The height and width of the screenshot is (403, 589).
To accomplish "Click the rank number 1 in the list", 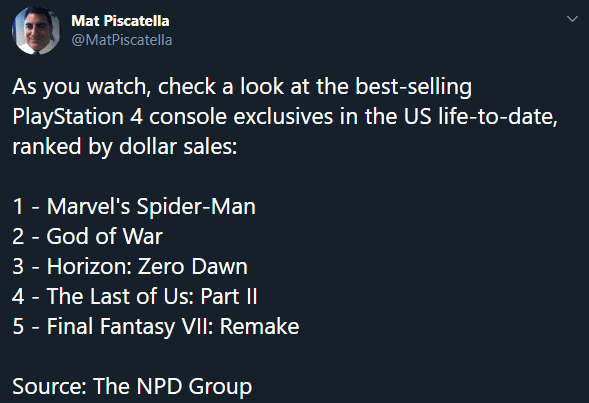I will pos(18,207).
